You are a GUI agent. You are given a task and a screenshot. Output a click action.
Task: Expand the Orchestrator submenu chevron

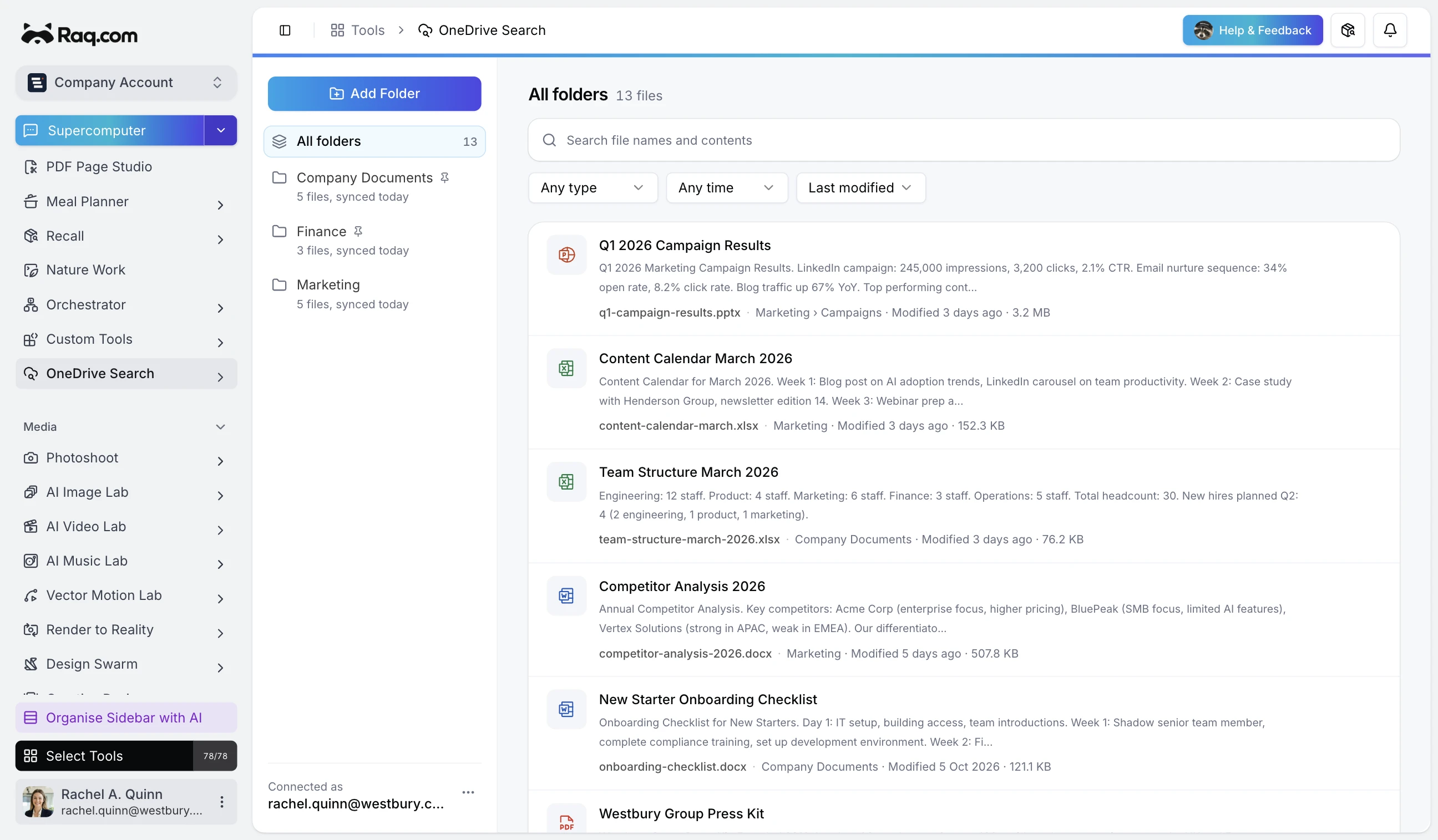point(220,307)
